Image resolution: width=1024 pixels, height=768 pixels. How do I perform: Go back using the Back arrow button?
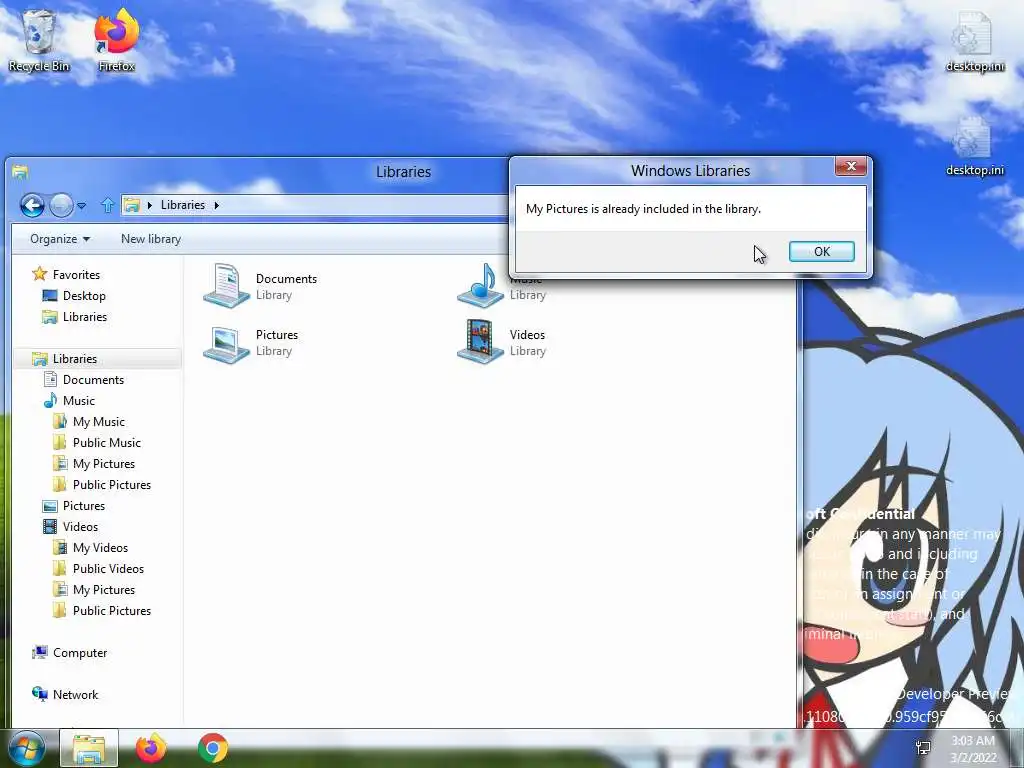pos(32,205)
